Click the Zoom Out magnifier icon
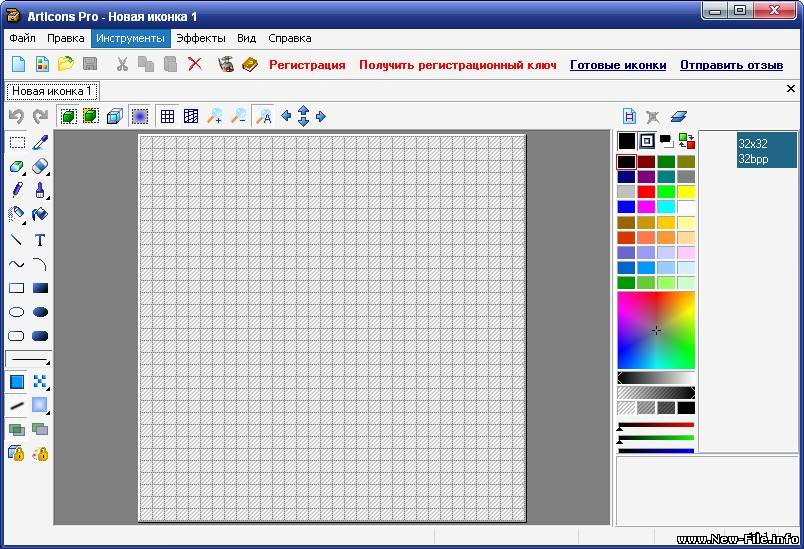This screenshot has height=549, width=804. (238, 116)
